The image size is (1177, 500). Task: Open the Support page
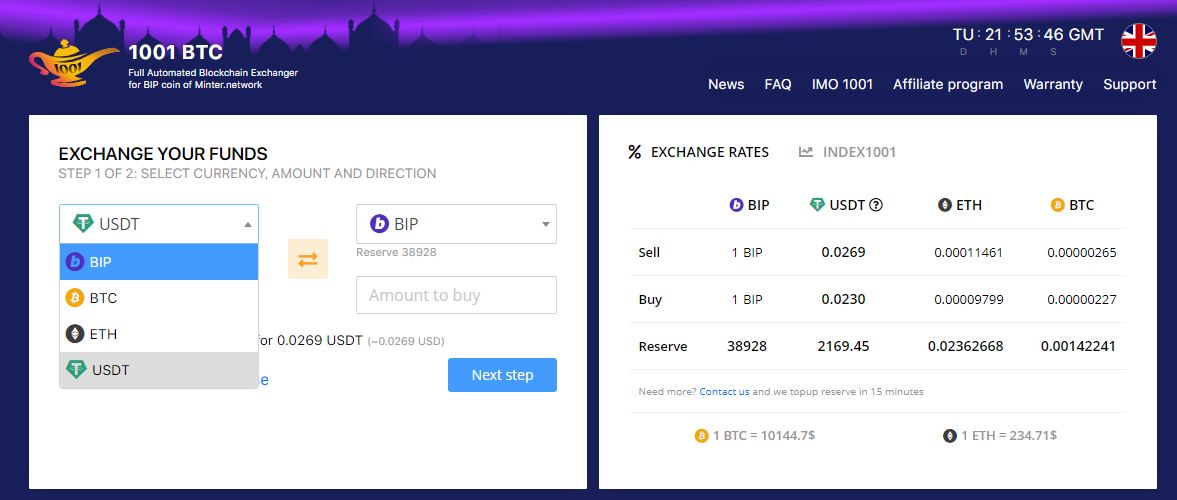click(x=1130, y=84)
